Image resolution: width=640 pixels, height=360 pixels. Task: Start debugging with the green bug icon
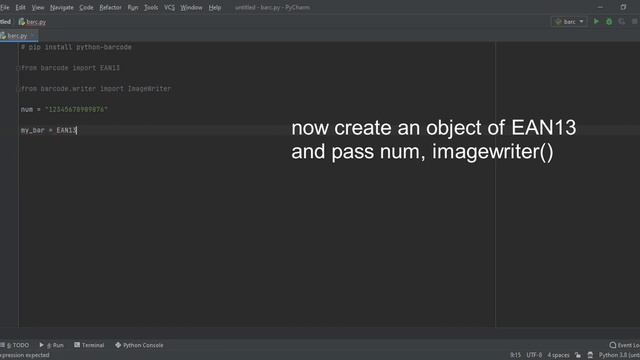[x=609, y=22]
